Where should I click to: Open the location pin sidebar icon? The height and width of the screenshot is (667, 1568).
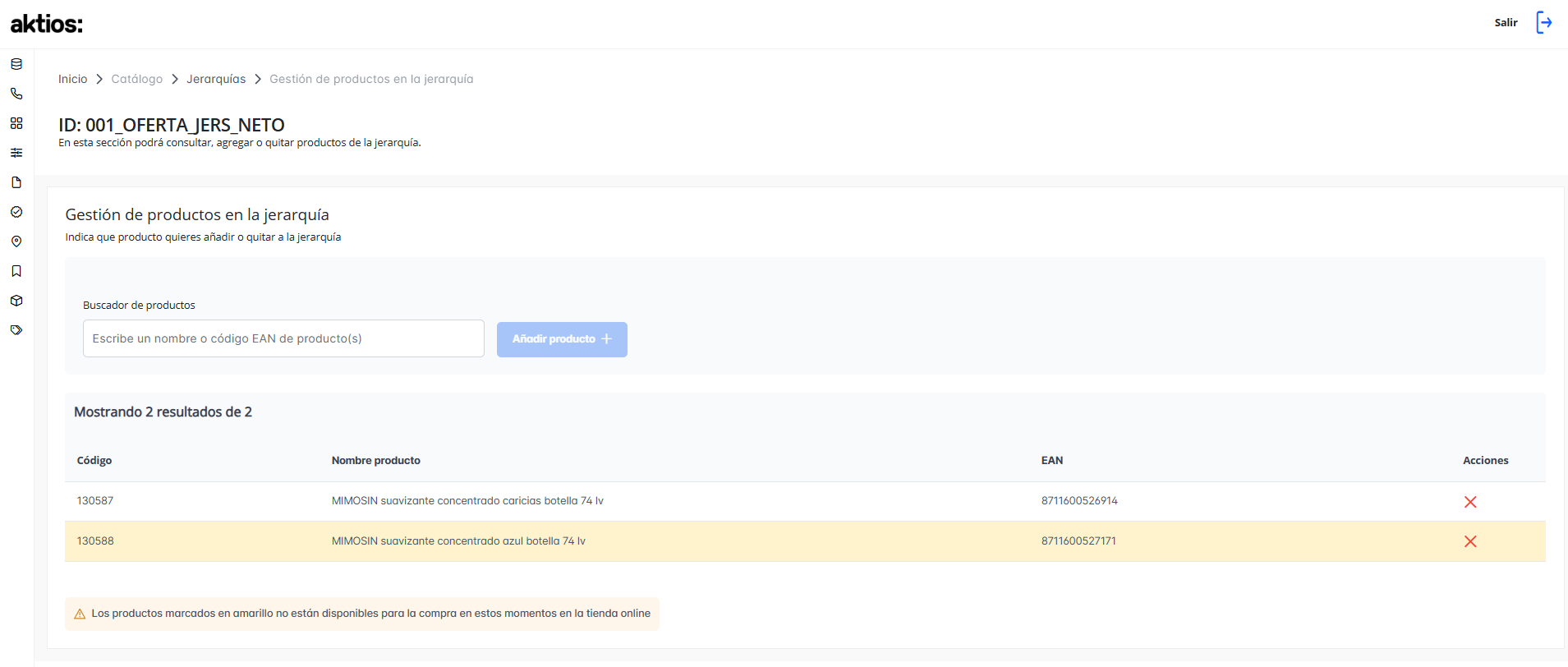[16, 241]
